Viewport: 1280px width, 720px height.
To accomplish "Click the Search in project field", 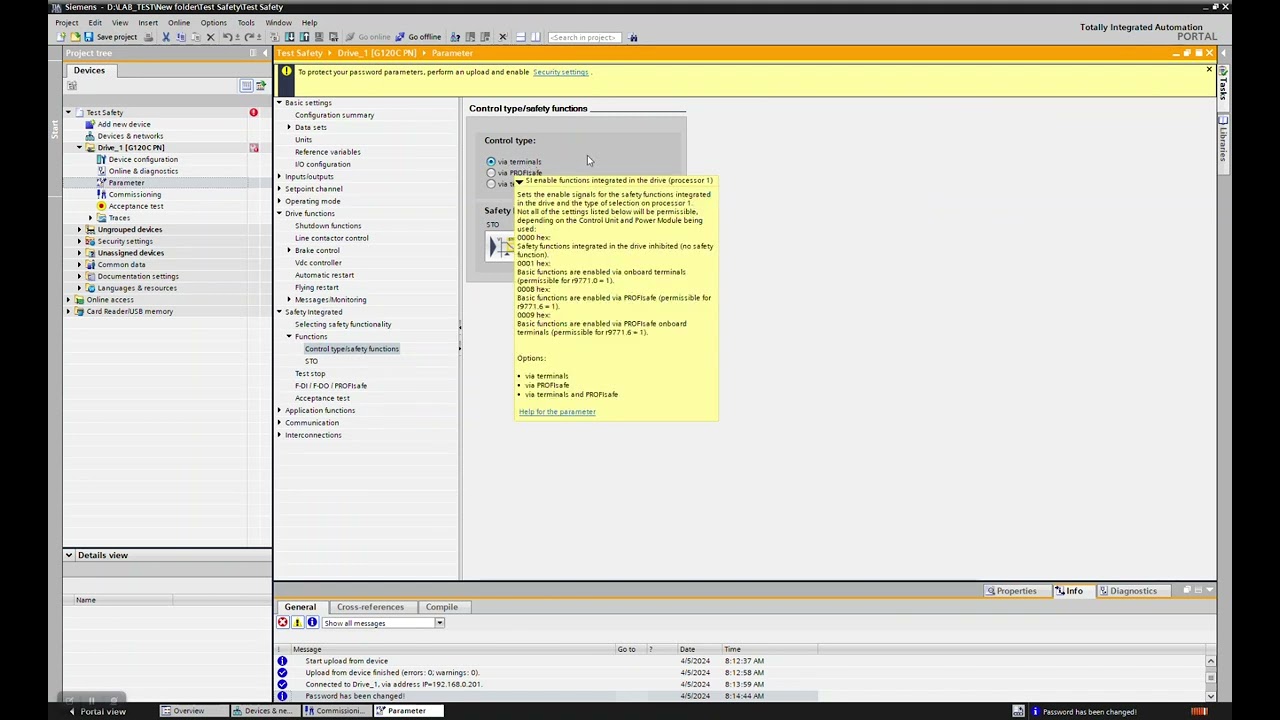I will click(x=585, y=37).
